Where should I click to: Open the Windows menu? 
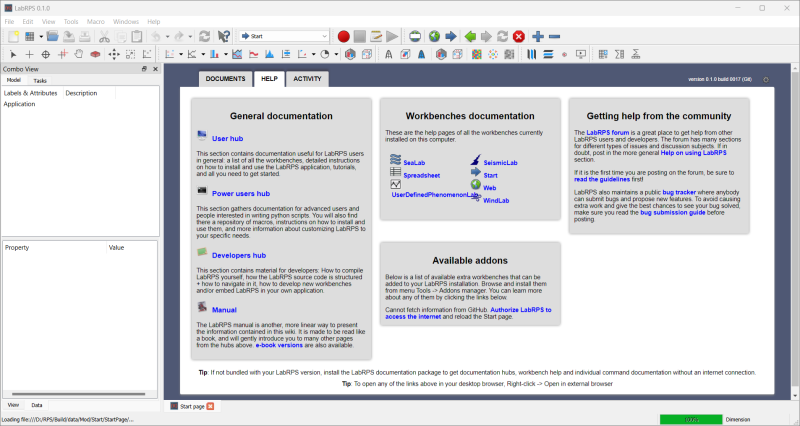click(126, 21)
